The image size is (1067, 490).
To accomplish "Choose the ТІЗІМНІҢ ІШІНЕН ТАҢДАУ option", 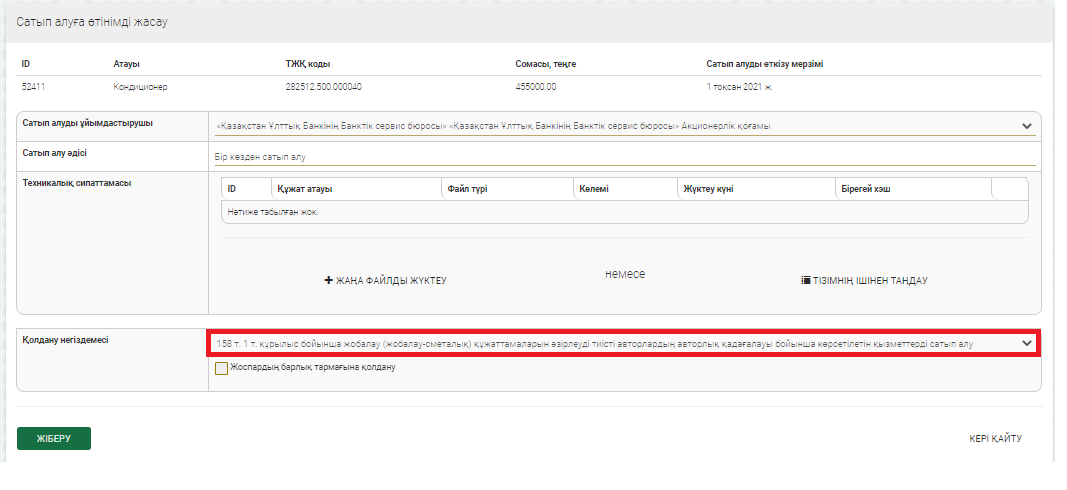I will 869,281.
